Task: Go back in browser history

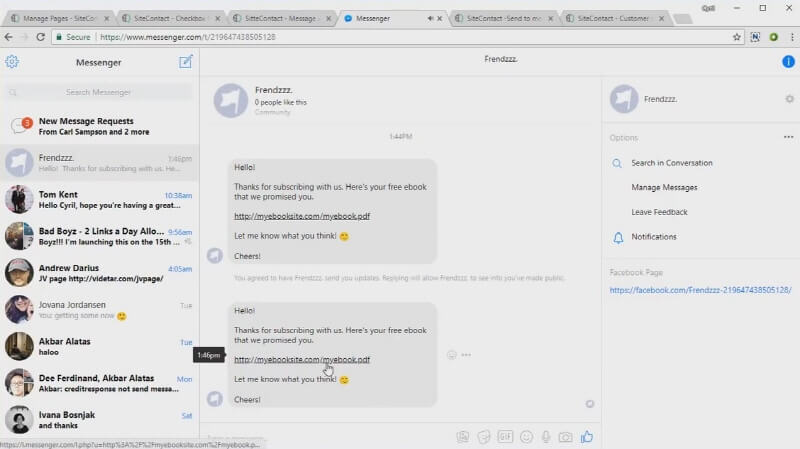Action: pyautogui.click(x=8, y=37)
